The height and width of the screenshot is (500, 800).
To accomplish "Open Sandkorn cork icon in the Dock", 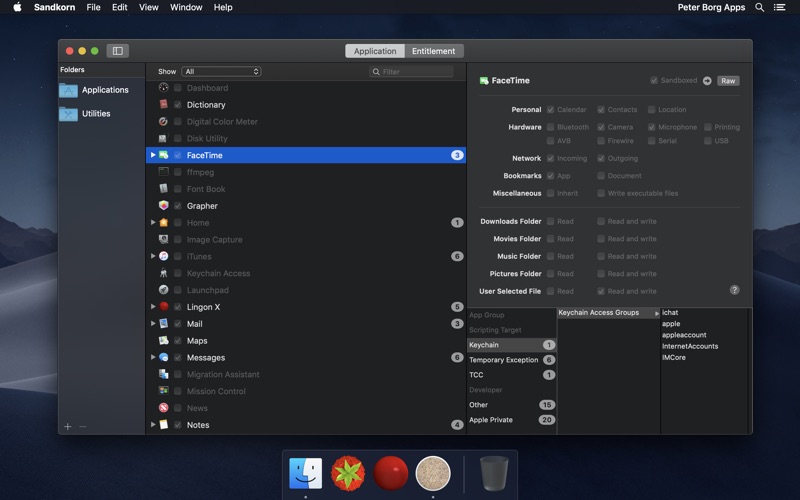I will click(x=433, y=473).
